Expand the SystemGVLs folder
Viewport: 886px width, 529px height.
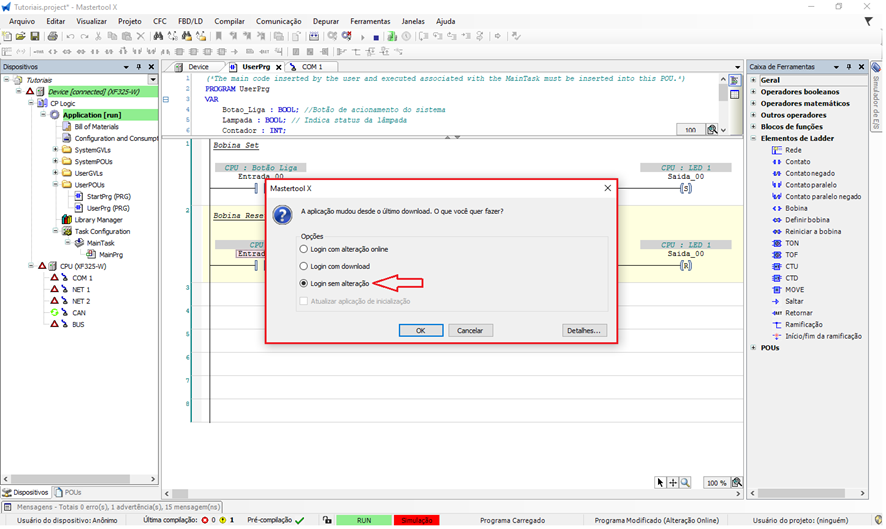55,150
